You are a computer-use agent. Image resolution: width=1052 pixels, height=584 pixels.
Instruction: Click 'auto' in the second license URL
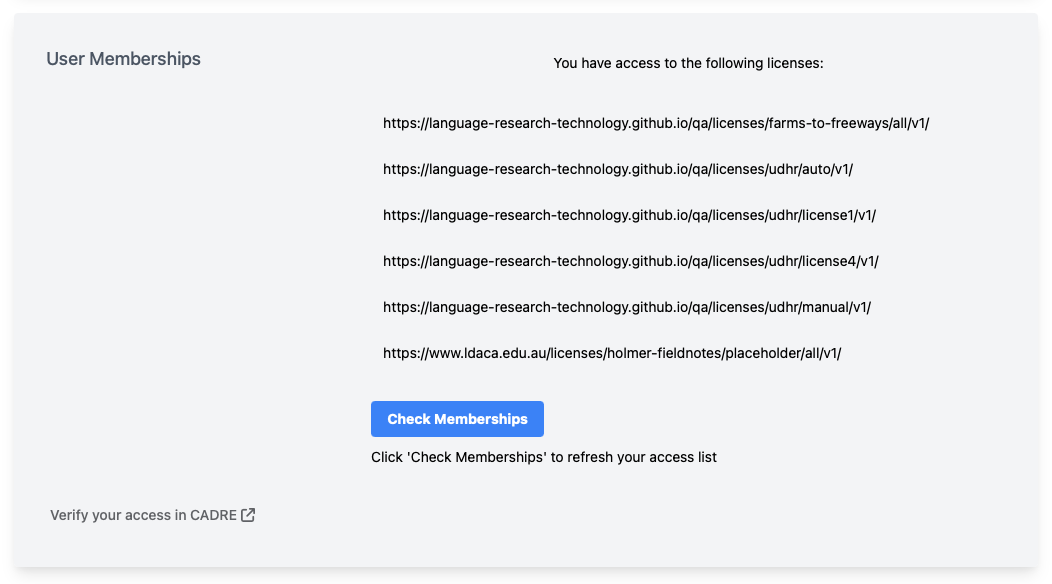click(815, 169)
